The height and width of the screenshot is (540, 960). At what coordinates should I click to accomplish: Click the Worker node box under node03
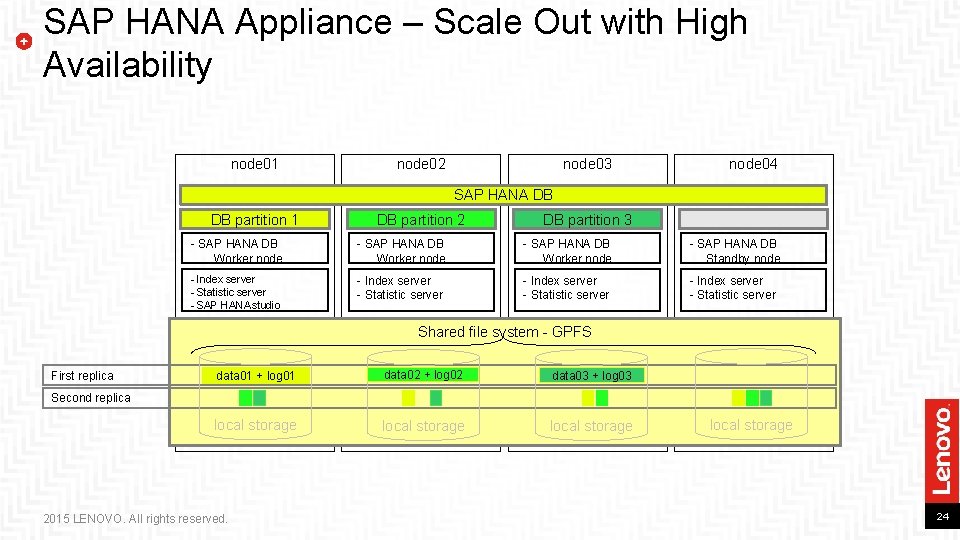[x=587, y=248]
